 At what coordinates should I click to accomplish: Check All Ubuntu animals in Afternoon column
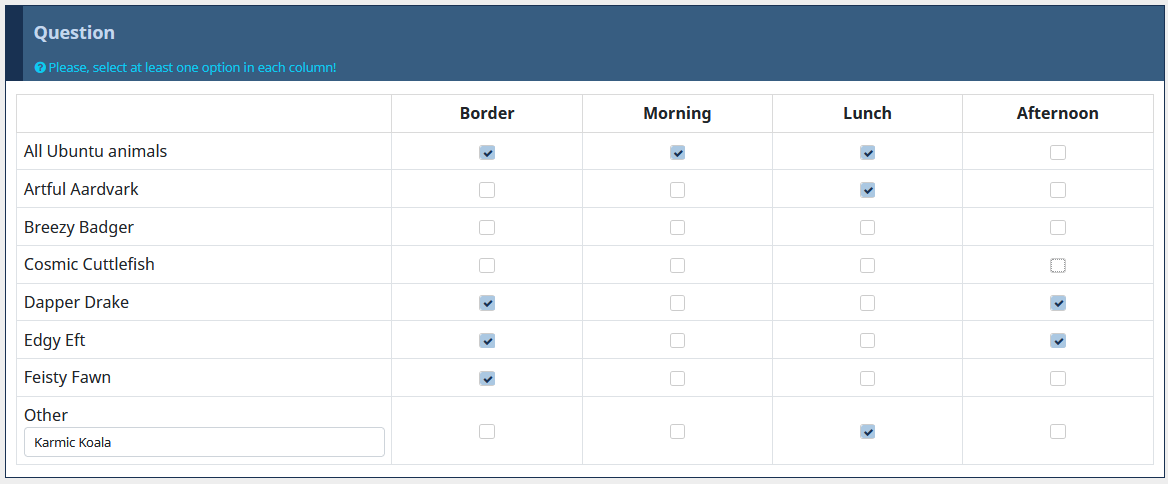pos(1058,153)
